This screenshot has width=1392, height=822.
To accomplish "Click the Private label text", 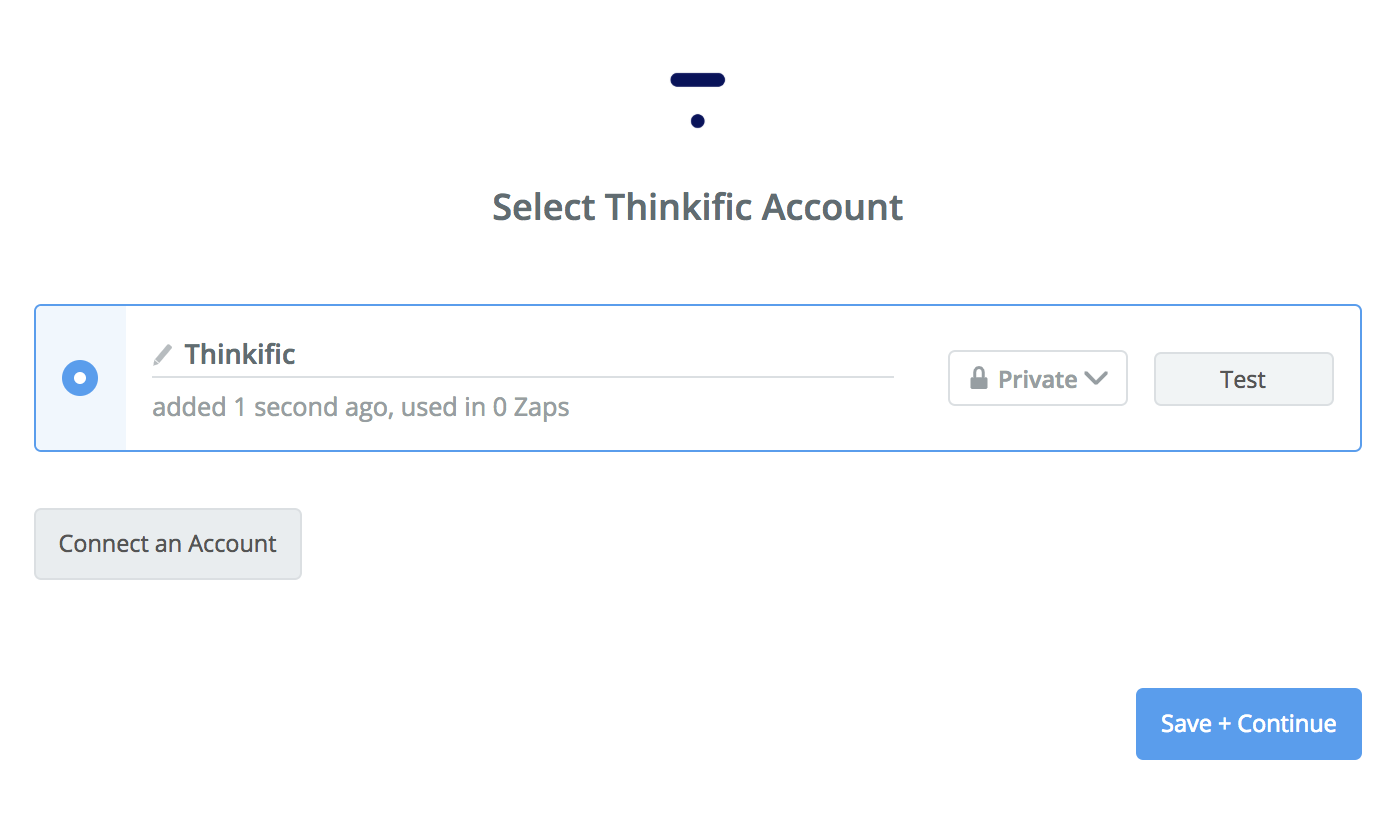I will tap(1037, 379).
